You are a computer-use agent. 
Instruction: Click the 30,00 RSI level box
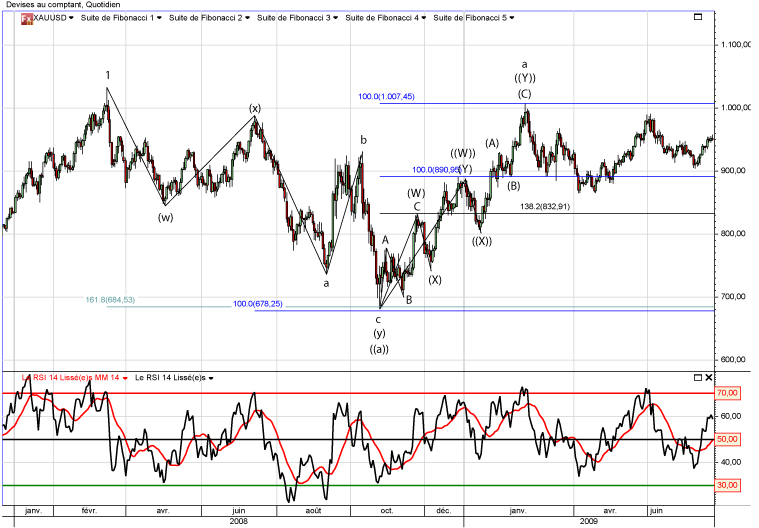(x=727, y=485)
